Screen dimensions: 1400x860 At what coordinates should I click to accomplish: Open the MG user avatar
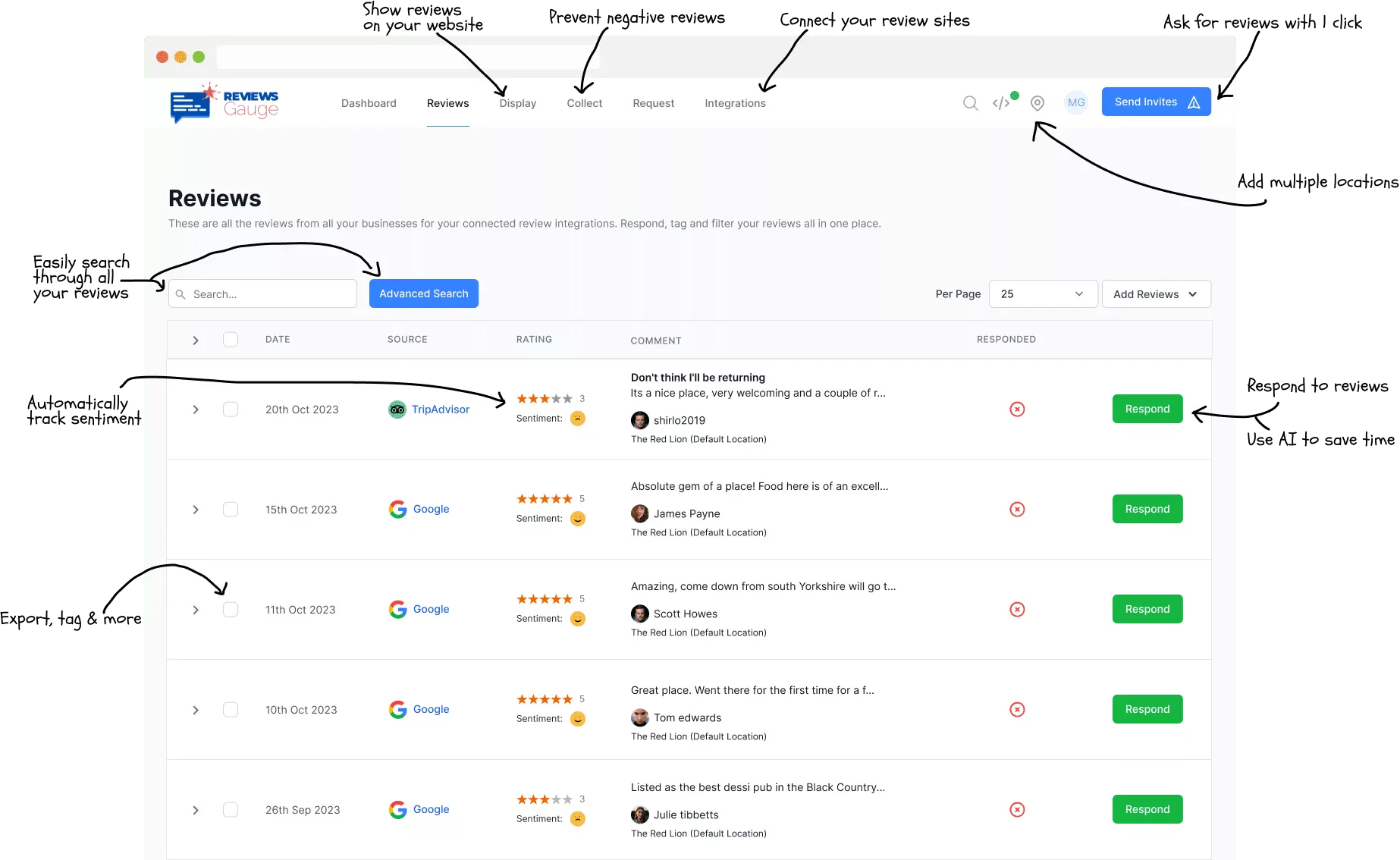pos(1075,102)
